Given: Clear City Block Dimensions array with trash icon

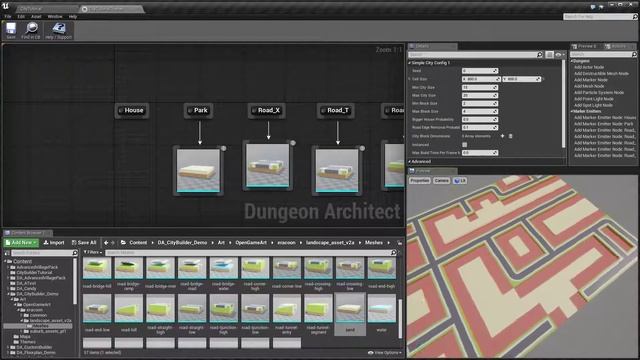Looking at the screenshot, I should click(510, 136).
